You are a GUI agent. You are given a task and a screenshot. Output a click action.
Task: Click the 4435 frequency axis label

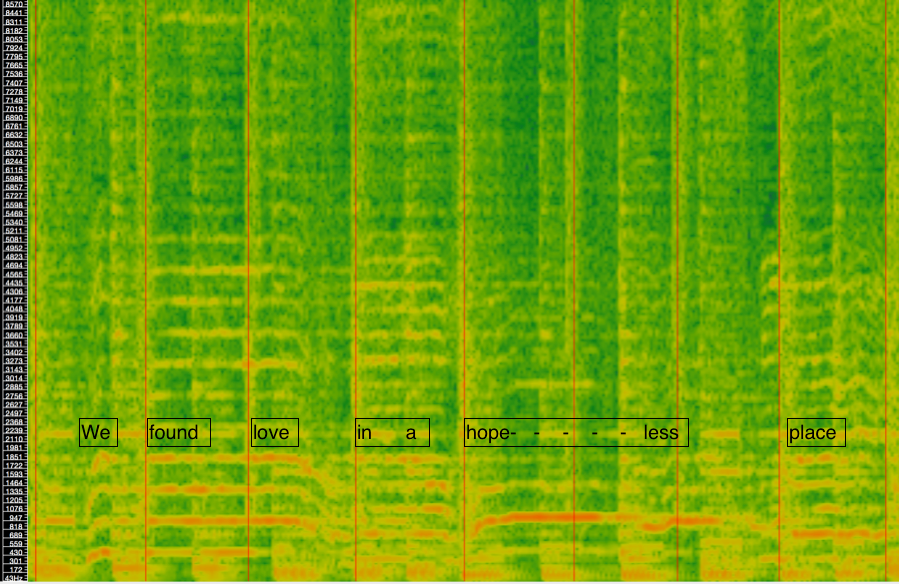[x=14, y=283]
